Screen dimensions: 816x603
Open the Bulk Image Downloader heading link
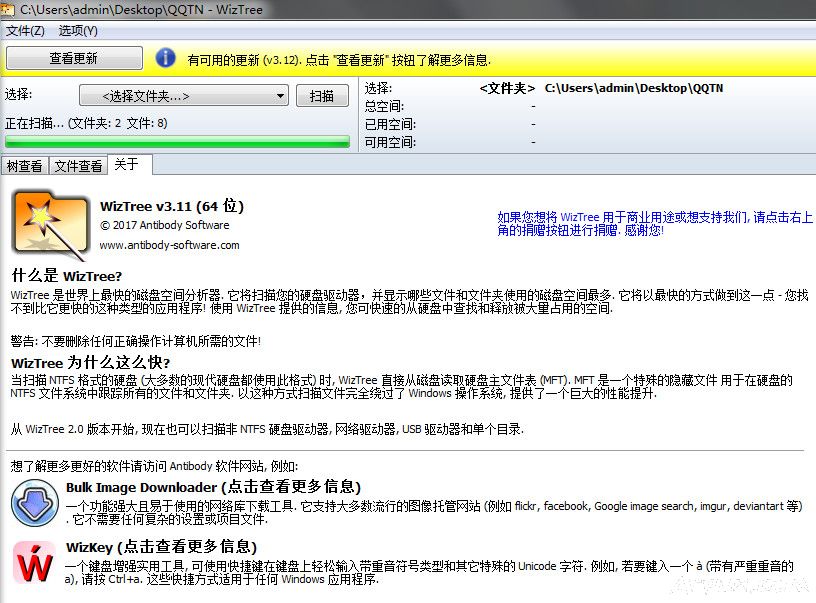point(212,487)
